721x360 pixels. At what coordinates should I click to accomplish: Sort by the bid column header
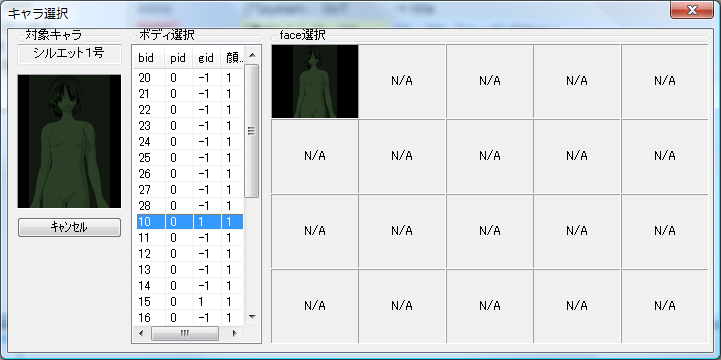pyautogui.click(x=149, y=58)
